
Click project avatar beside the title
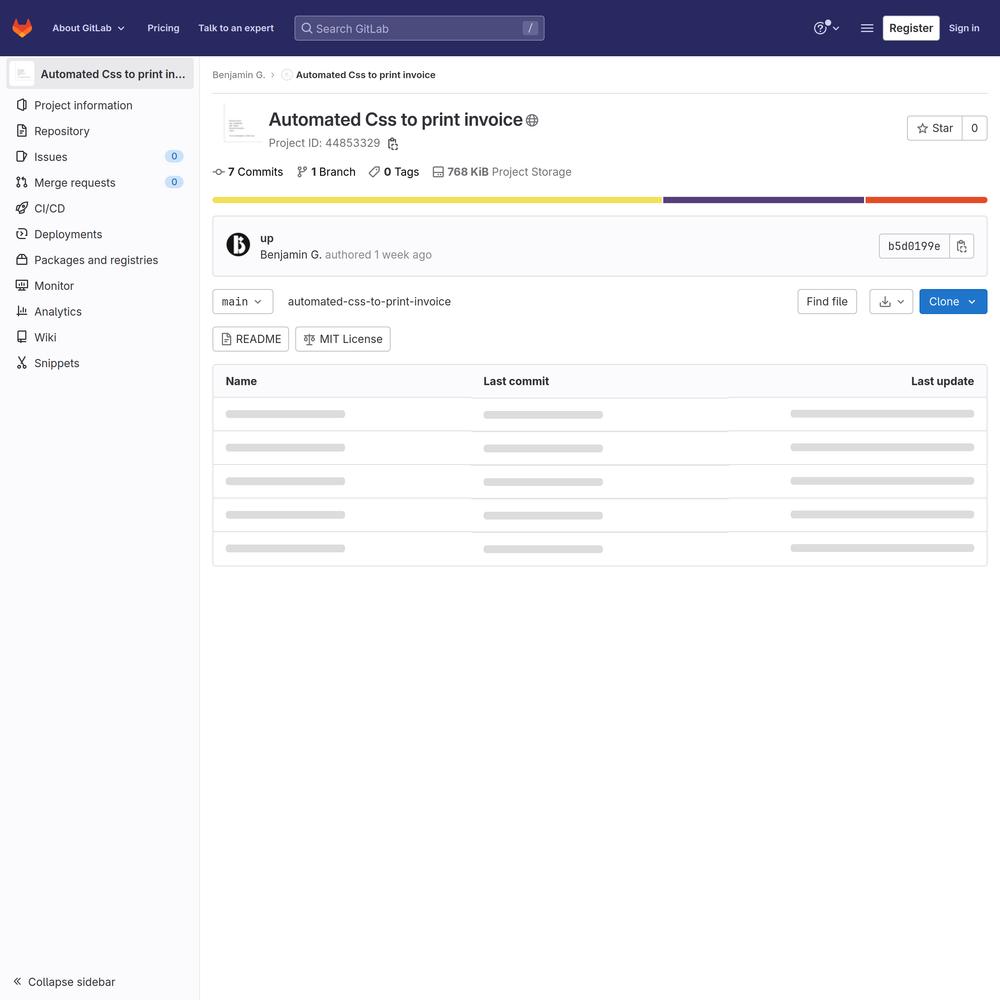[x=242, y=126]
